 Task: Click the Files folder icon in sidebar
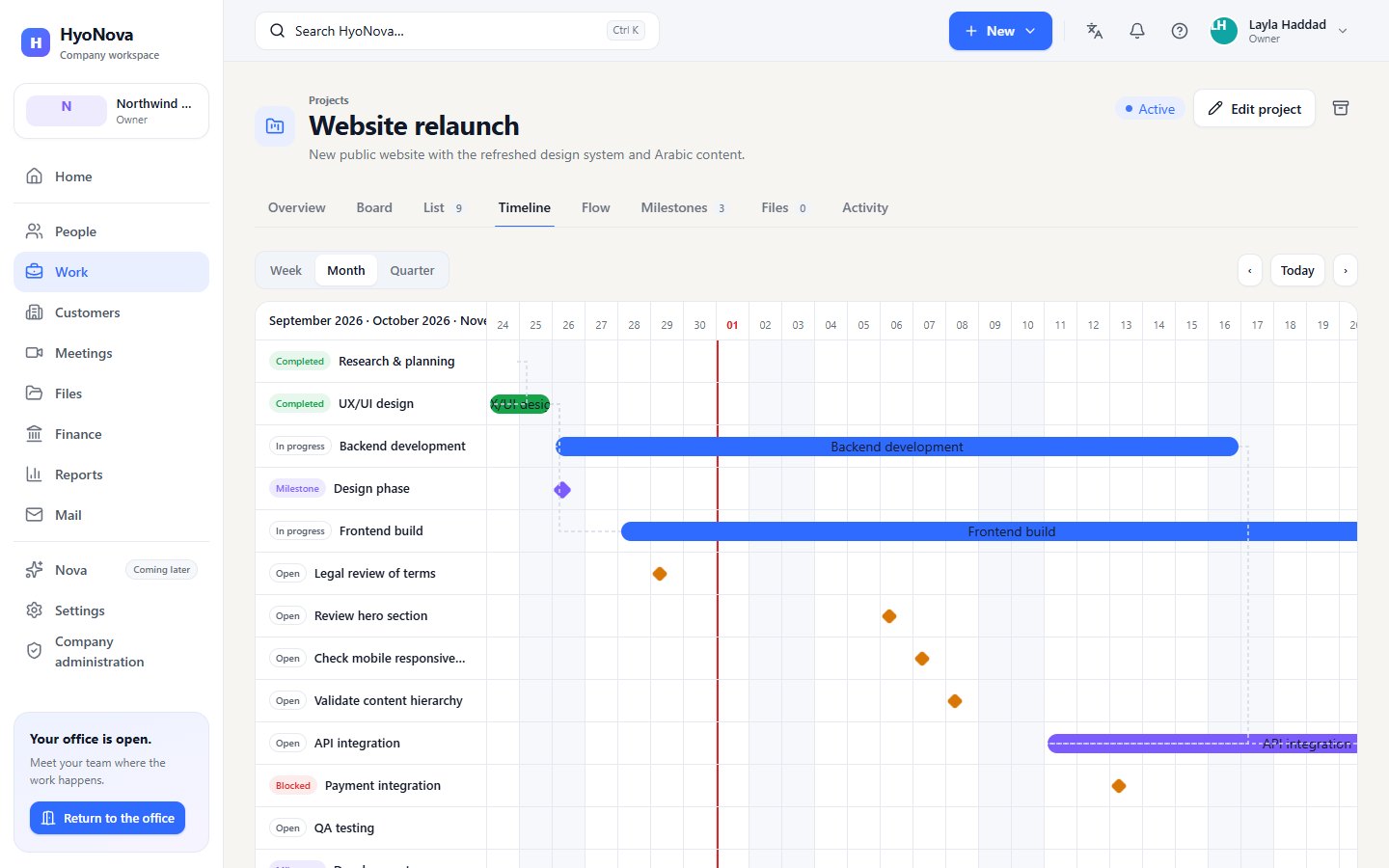coord(35,393)
